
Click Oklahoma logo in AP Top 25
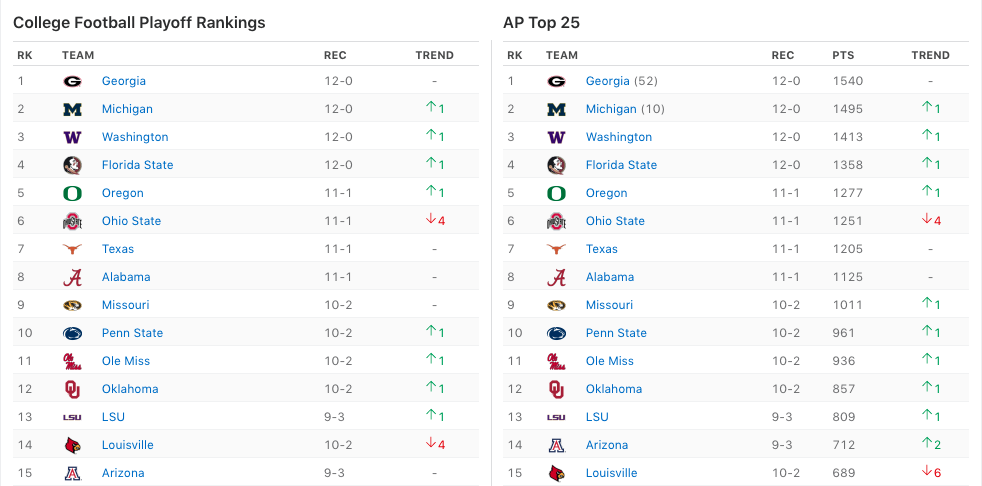click(x=556, y=389)
